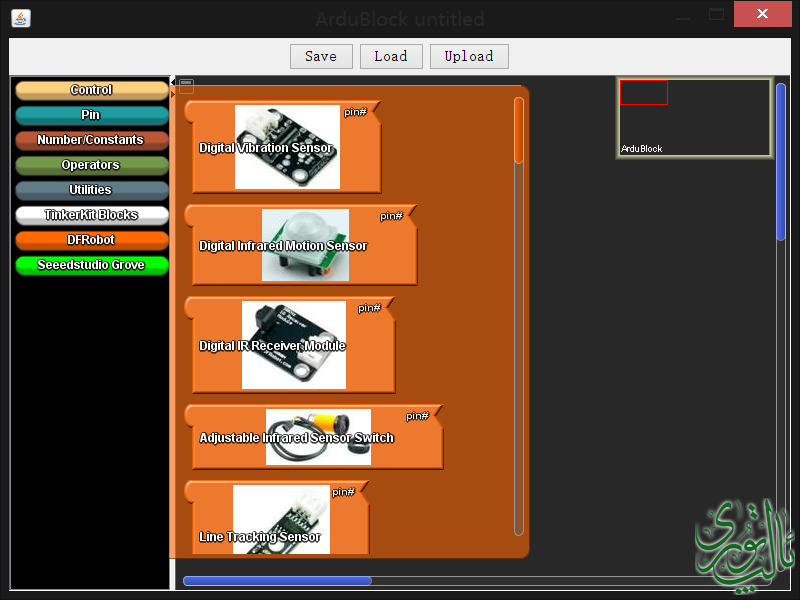This screenshot has height=600, width=800.
Task: Click the left-pointing arrow on the drawer divider
Action: point(172,82)
